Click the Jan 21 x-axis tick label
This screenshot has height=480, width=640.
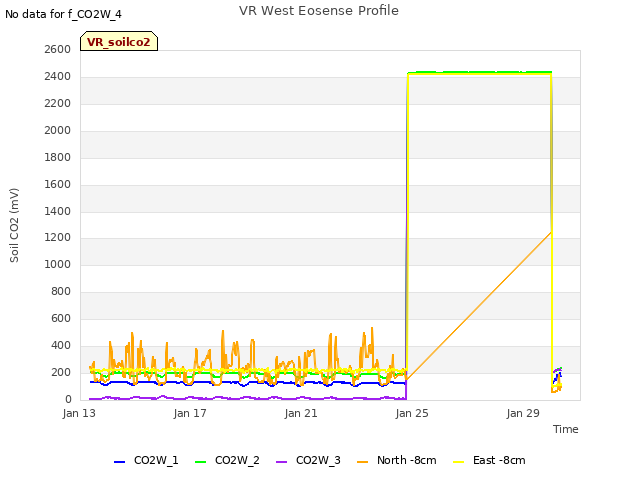(x=301, y=413)
